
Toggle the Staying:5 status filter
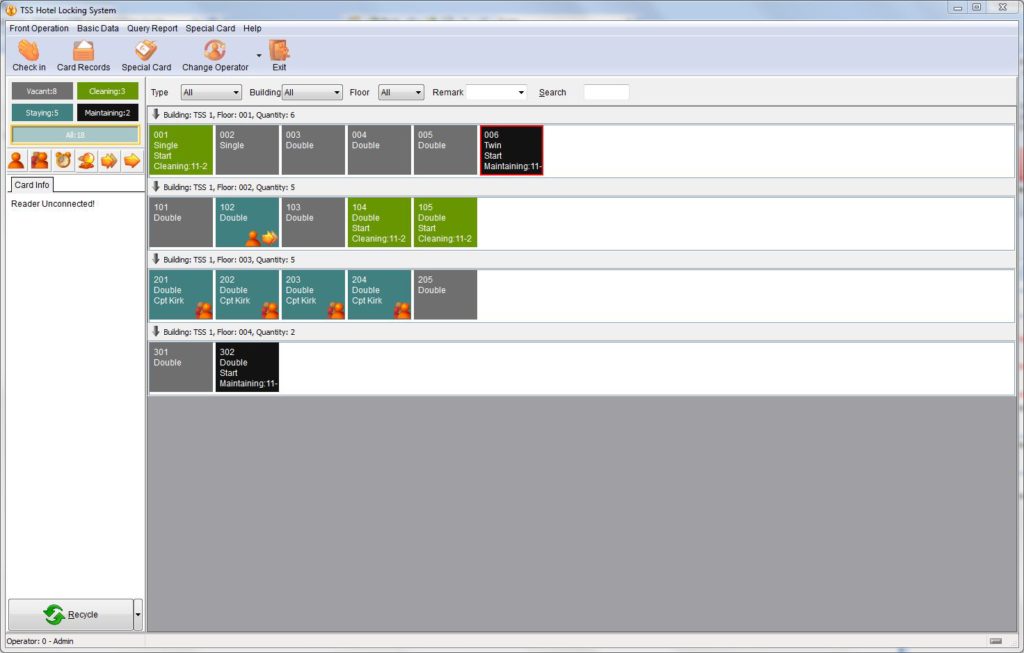coord(42,113)
